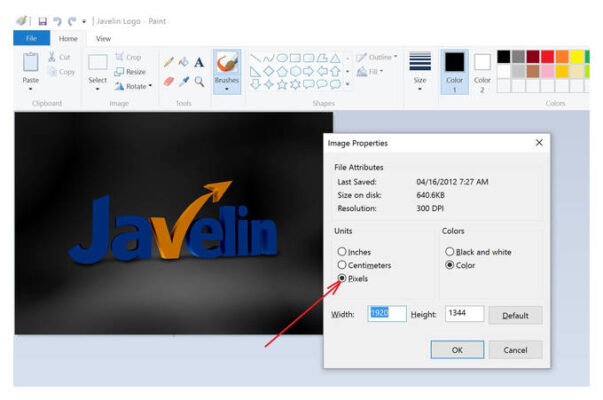Click the Height input field
The height and width of the screenshot is (400, 603).
465,313
